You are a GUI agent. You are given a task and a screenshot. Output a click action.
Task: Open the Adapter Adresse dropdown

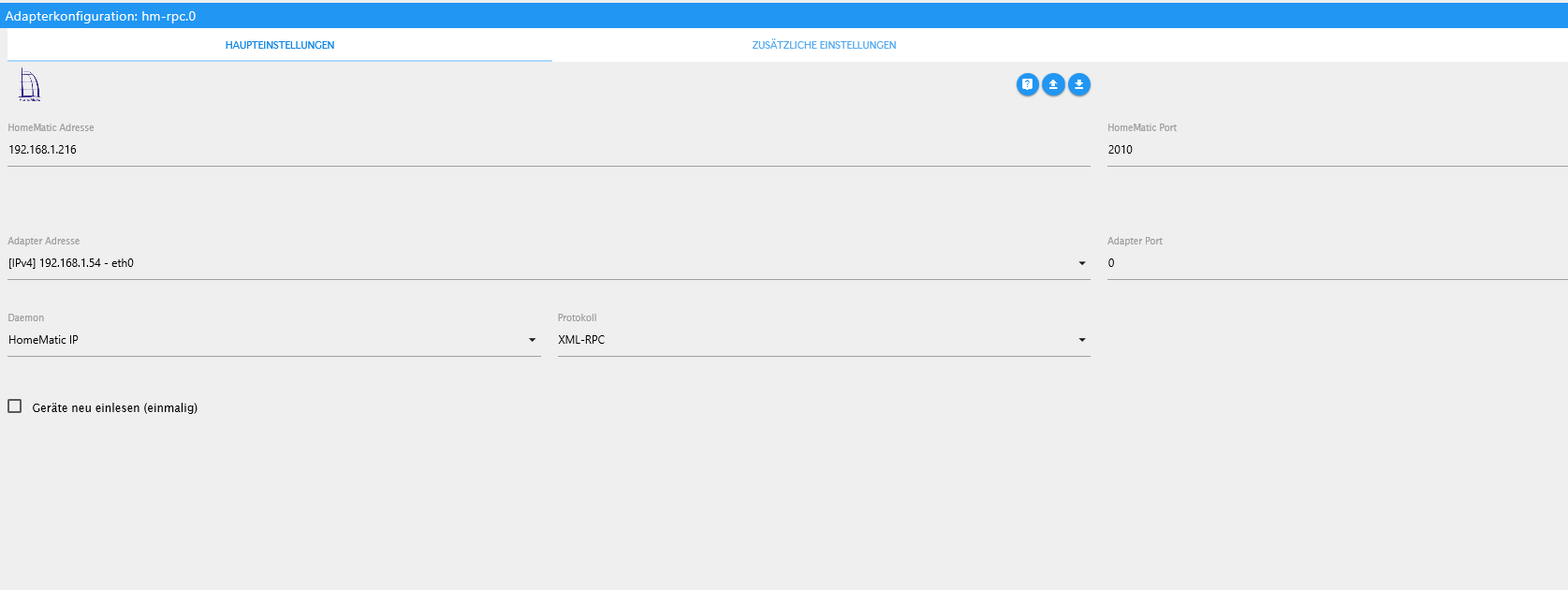(x=549, y=263)
